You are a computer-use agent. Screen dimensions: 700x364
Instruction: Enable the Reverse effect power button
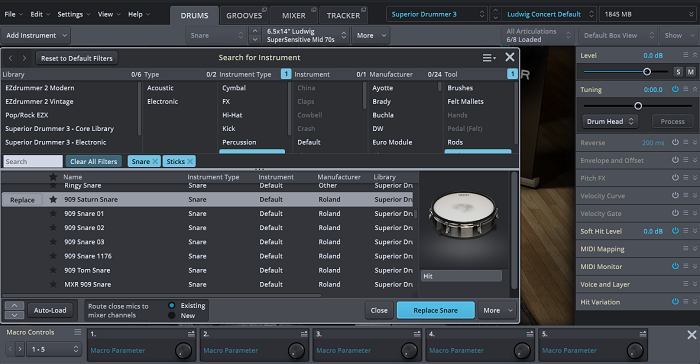[x=675, y=142]
